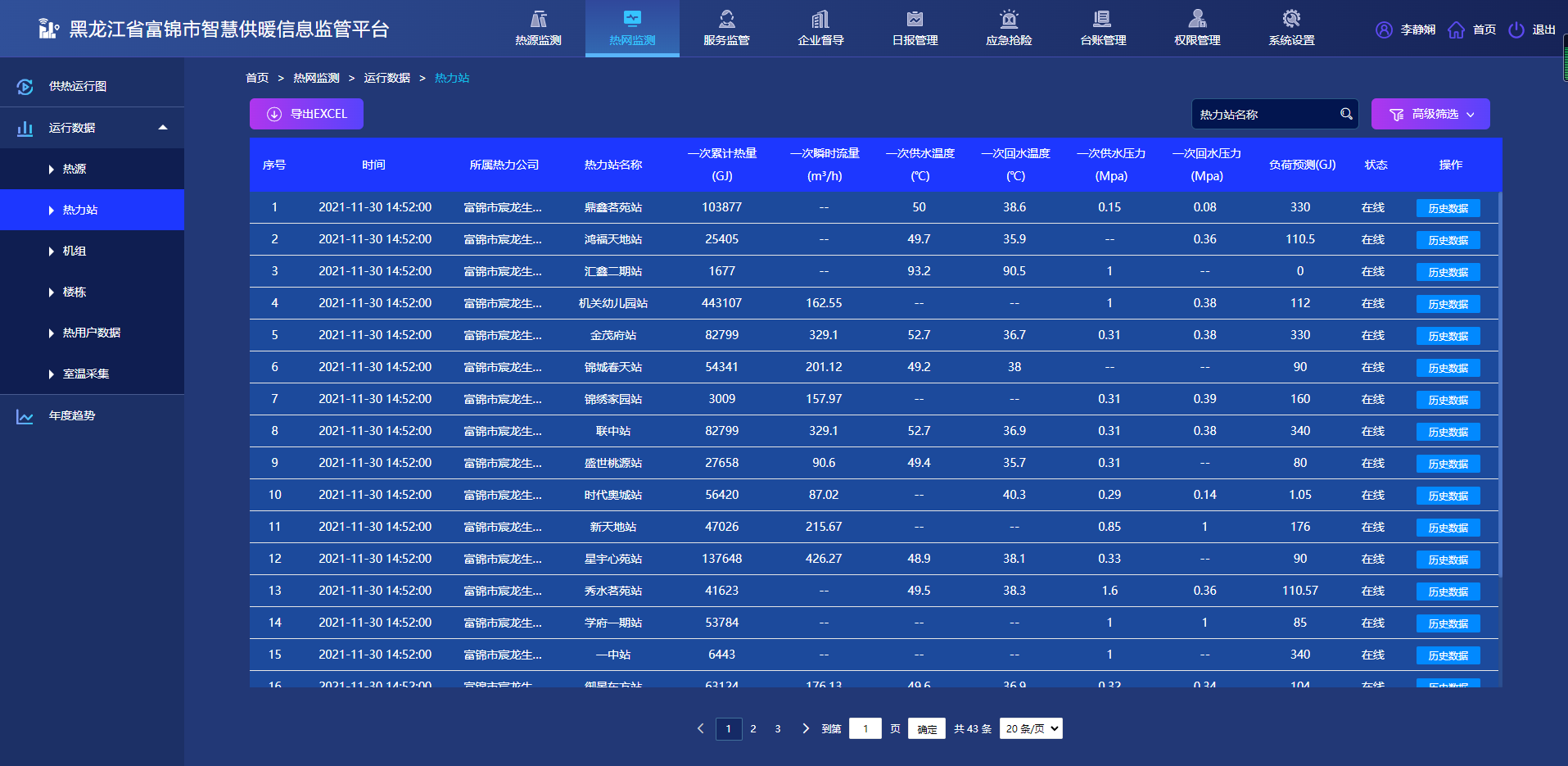Click the 运行数据 bar chart icon
This screenshot has height=766, width=1568.
[x=25, y=128]
